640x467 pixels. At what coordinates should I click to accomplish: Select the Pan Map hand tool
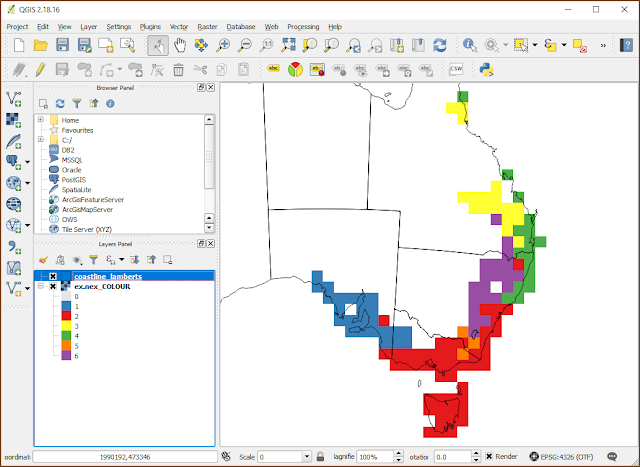coord(180,45)
